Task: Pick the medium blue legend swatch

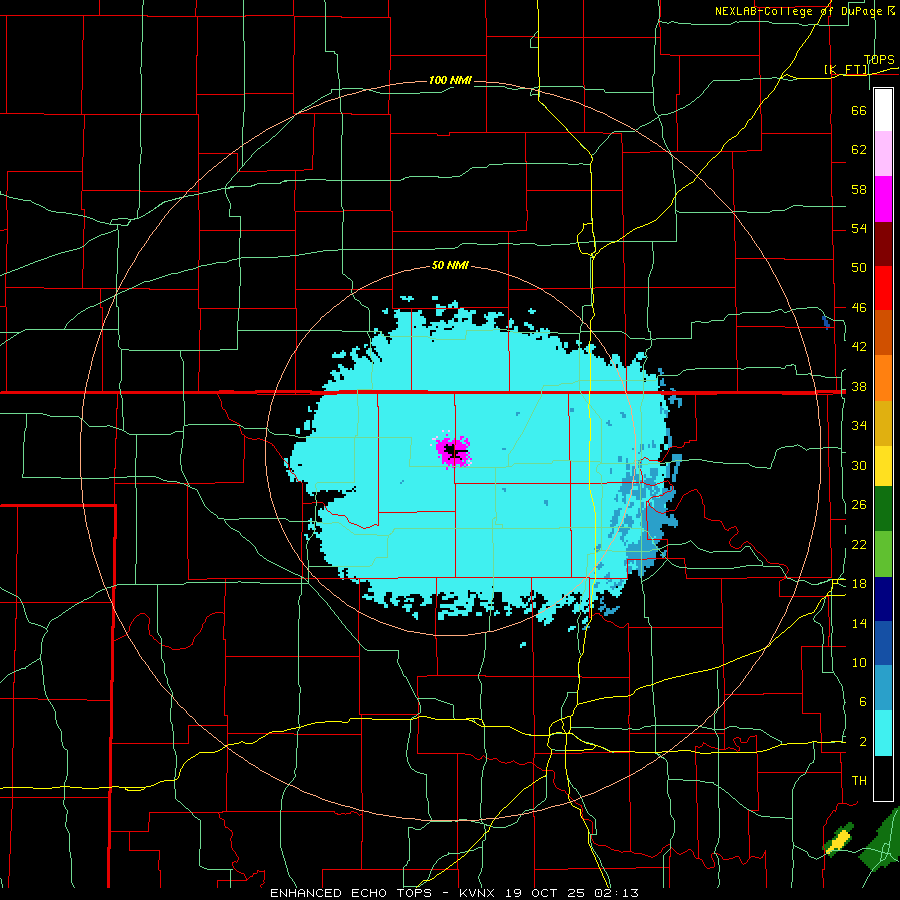Action: tap(883, 643)
